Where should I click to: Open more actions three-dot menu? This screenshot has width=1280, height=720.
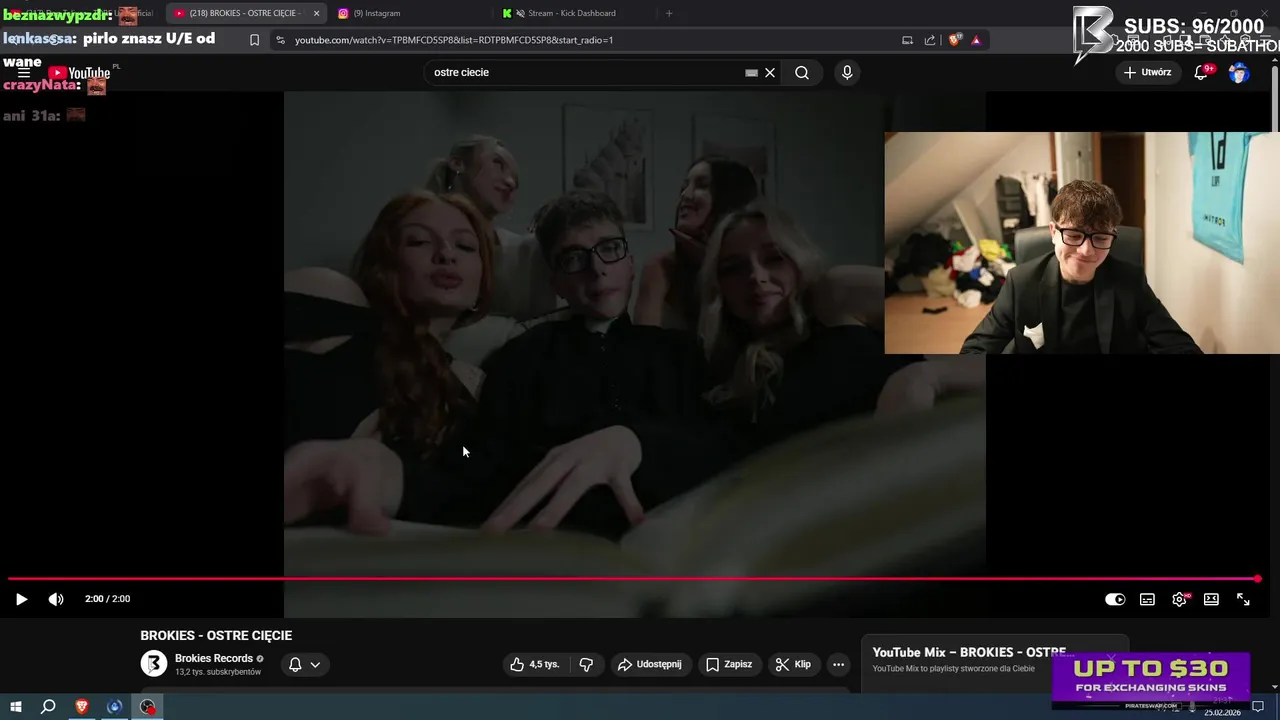point(839,665)
